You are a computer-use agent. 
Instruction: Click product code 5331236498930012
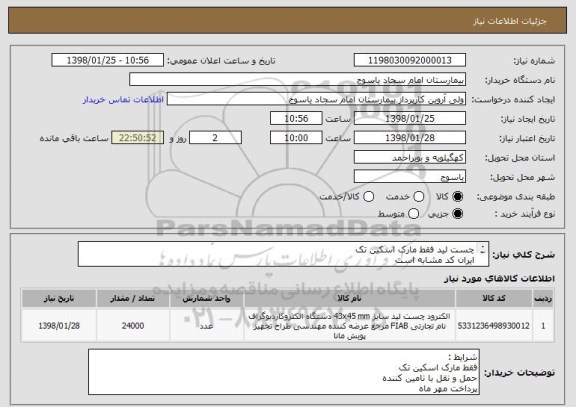494,325
